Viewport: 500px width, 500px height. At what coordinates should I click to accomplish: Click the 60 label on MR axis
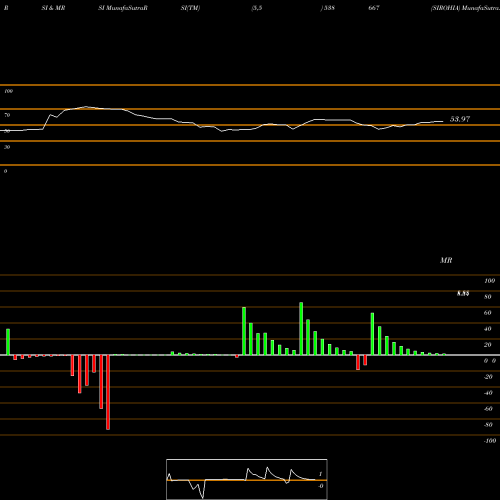pyautogui.click(x=488, y=313)
